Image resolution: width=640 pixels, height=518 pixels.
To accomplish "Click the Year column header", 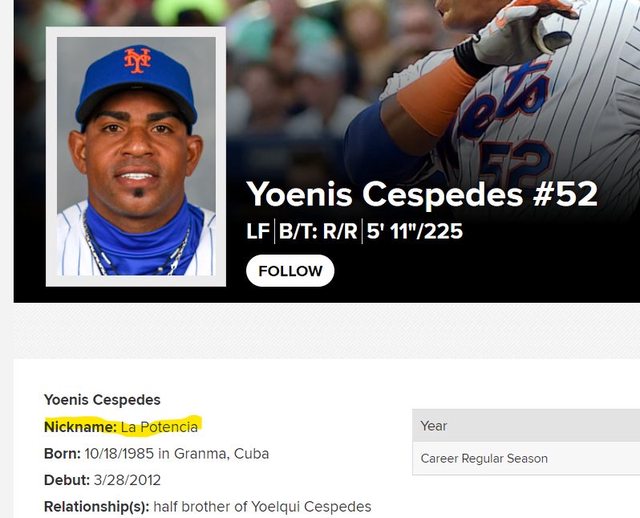I will [x=434, y=426].
